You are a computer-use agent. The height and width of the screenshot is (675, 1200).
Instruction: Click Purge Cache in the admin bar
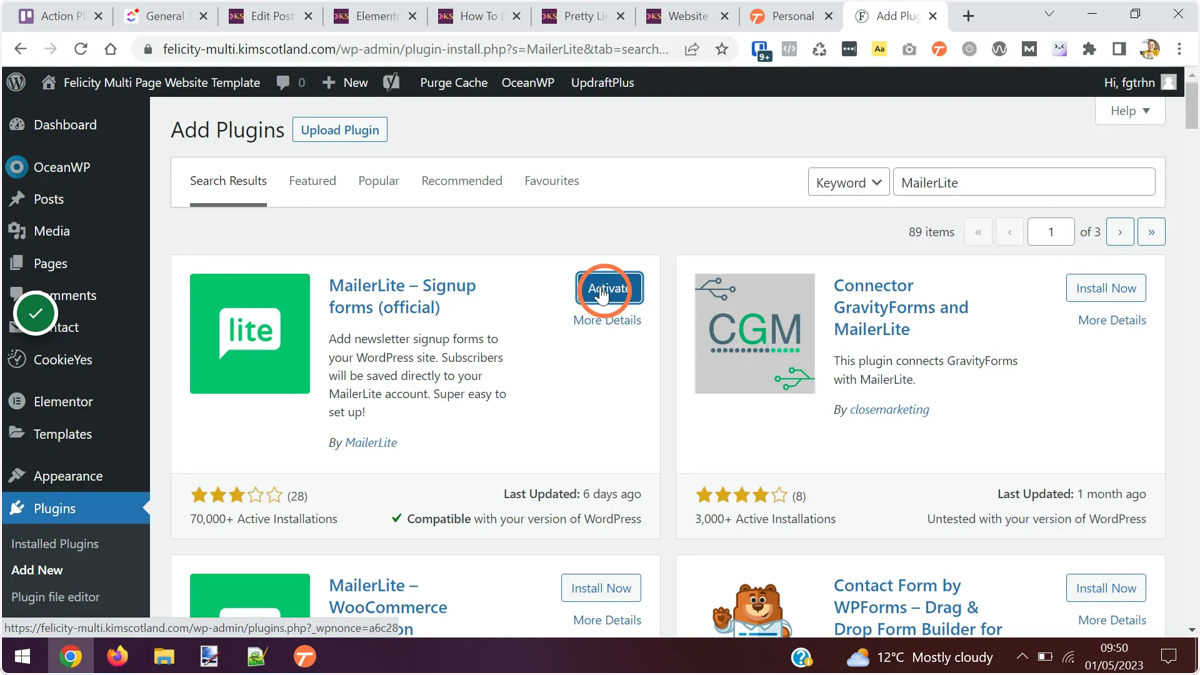pos(454,82)
